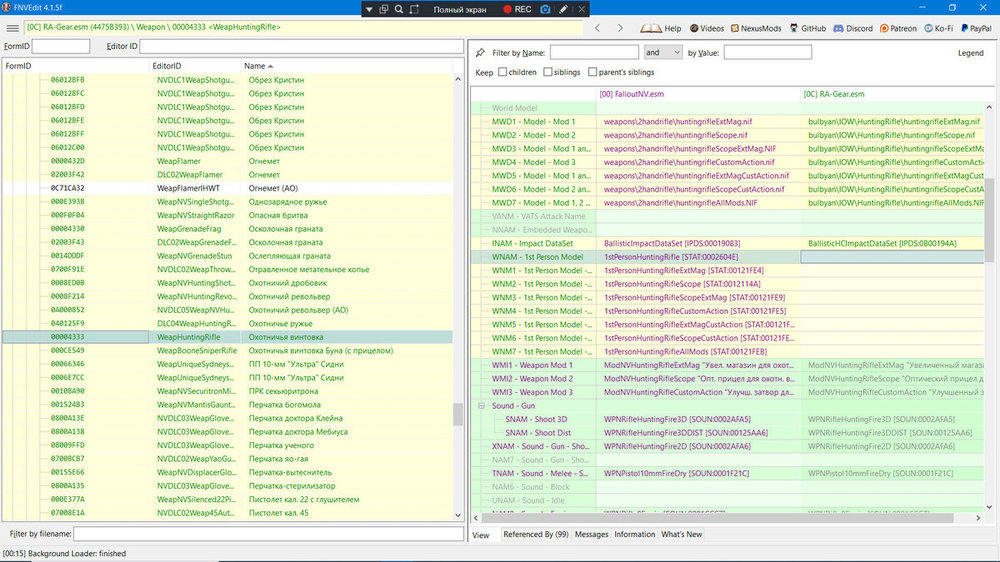The height and width of the screenshot is (562, 1000).
Task: Toggle Keep siblings checkbox
Action: (548, 72)
